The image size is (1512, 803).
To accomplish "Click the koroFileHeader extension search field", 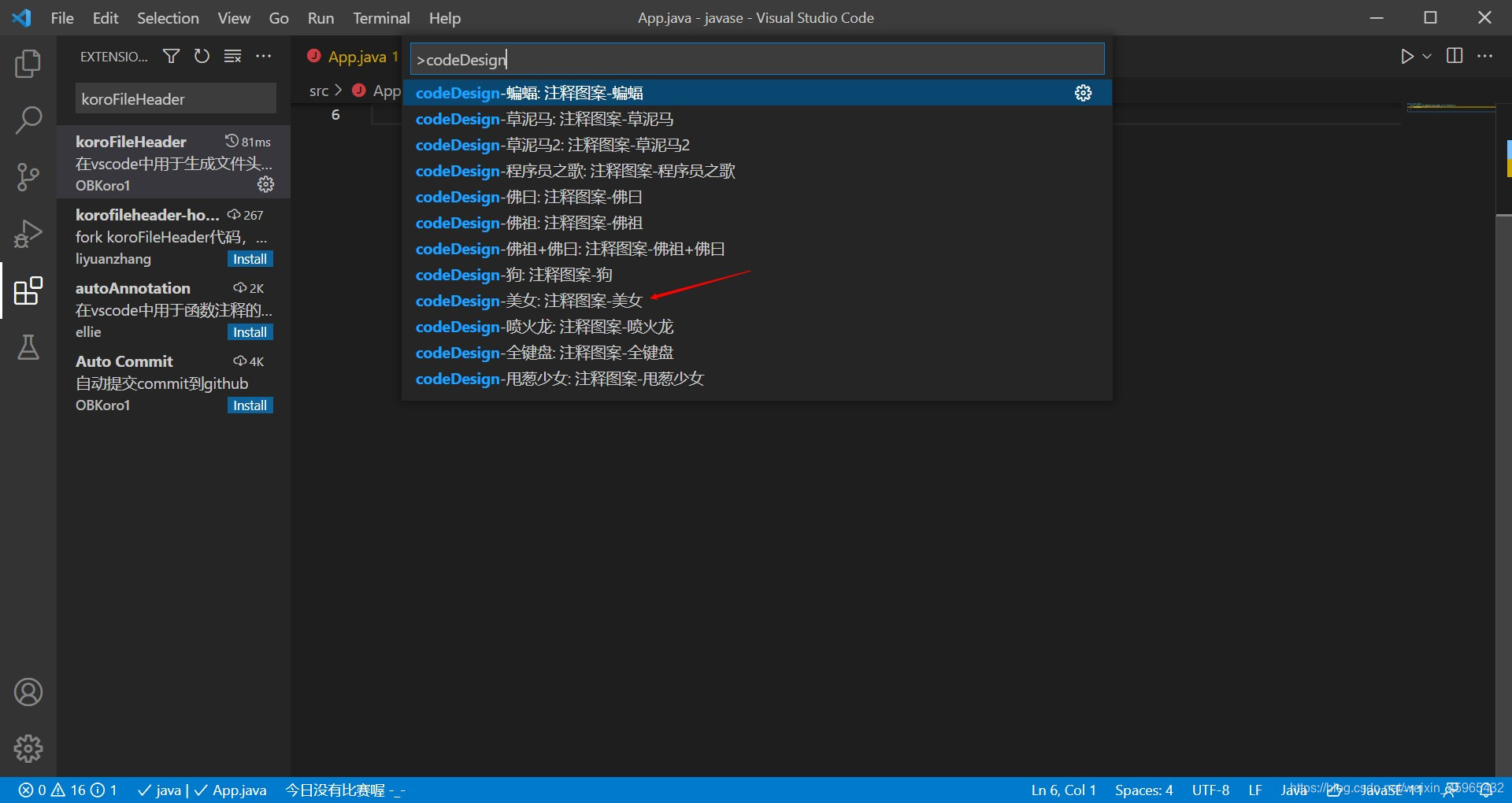I will pos(176,99).
